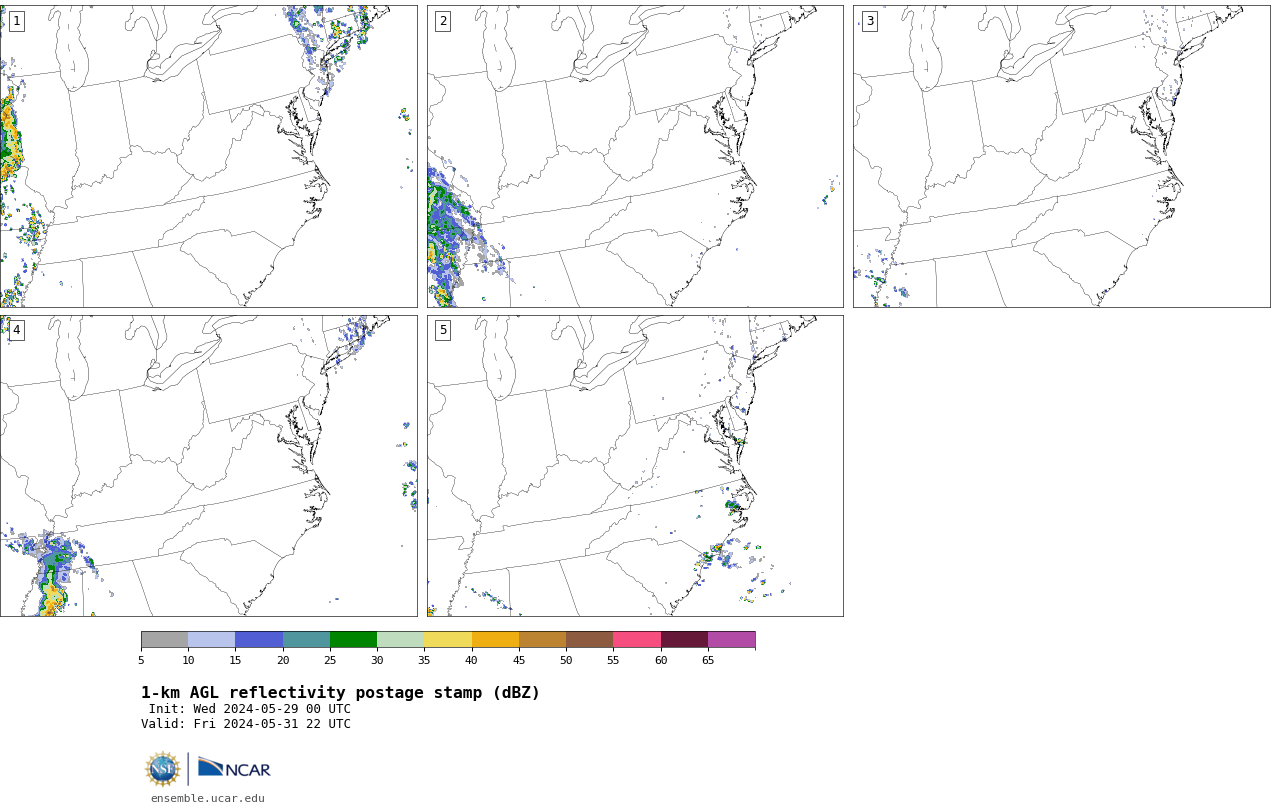Click the colorbar tick label 15

coord(235,660)
